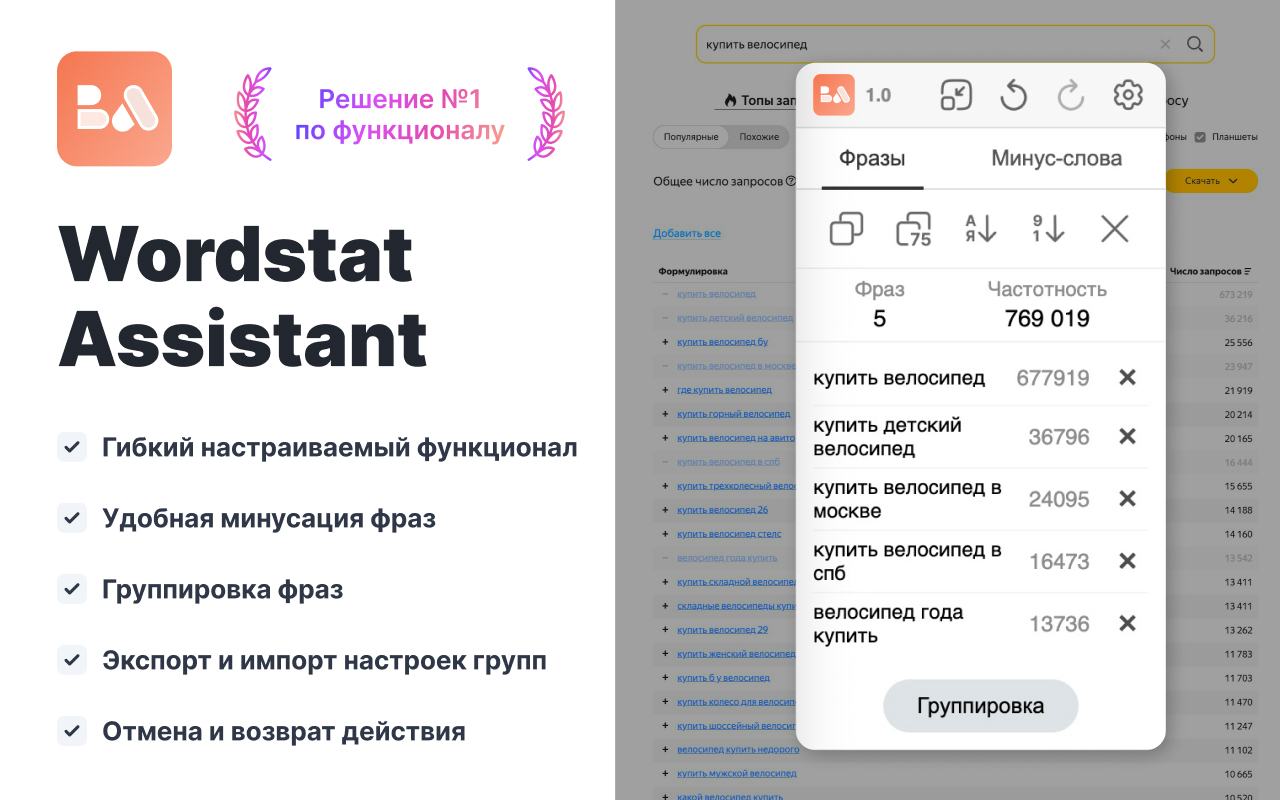Select the Популярные toggle option
Image resolution: width=1280 pixels, height=800 pixels.
tap(690, 137)
